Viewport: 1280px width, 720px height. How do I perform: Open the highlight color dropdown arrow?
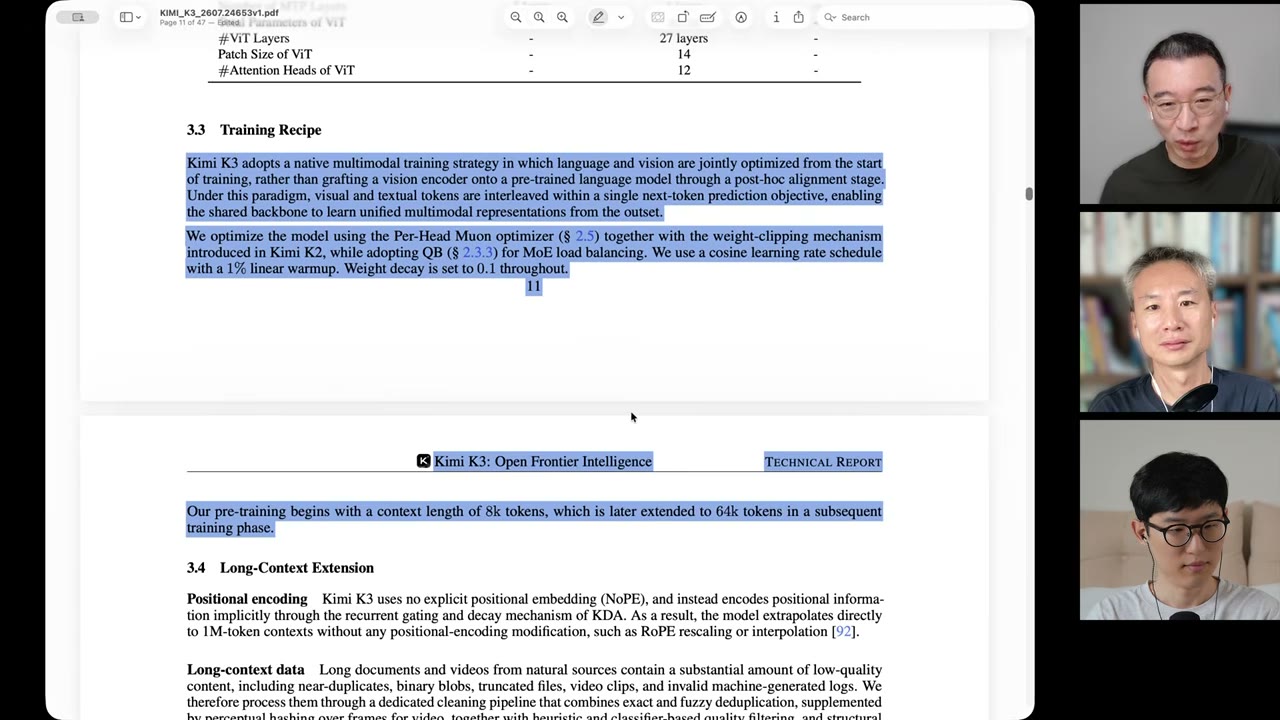tap(621, 17)
